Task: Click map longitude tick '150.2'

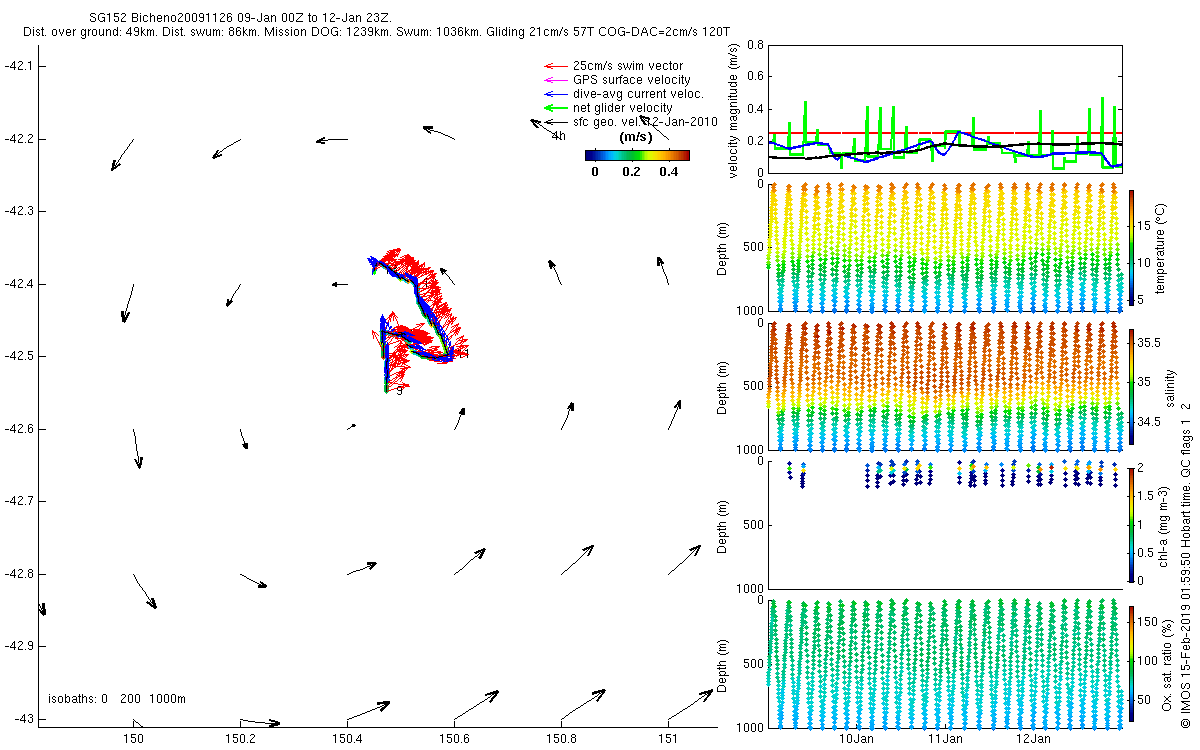Action: click(x=240, y=738)
